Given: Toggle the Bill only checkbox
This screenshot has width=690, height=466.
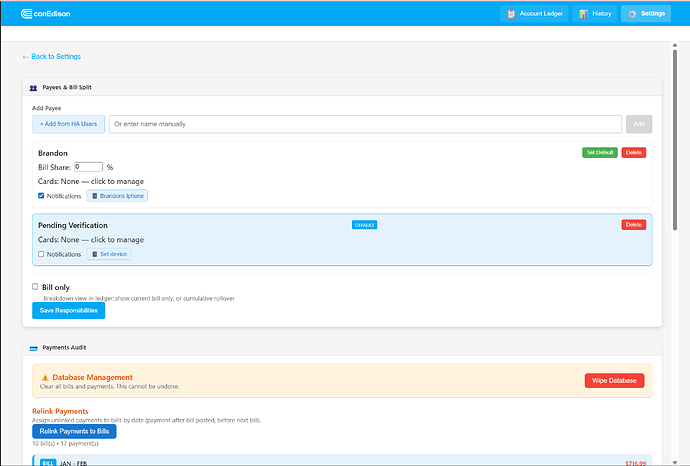Looking at the screenshot, I should pyautogui.click(x=35, y=286).
